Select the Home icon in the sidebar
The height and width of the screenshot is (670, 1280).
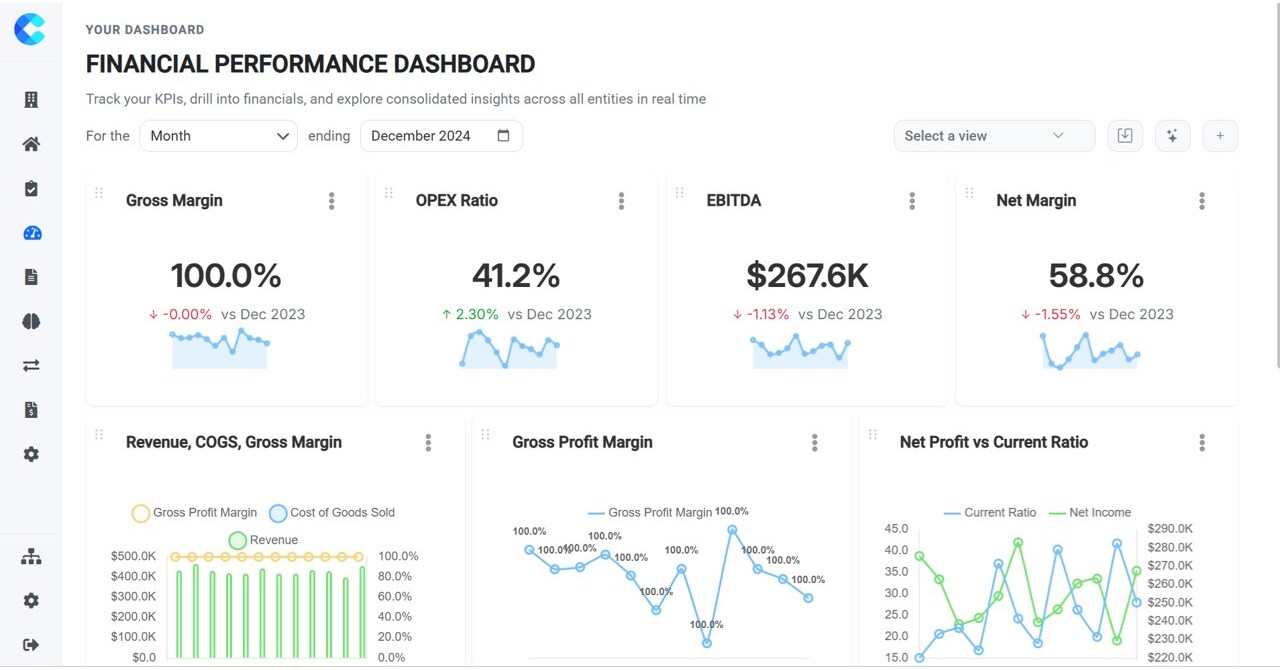[30, 143]
